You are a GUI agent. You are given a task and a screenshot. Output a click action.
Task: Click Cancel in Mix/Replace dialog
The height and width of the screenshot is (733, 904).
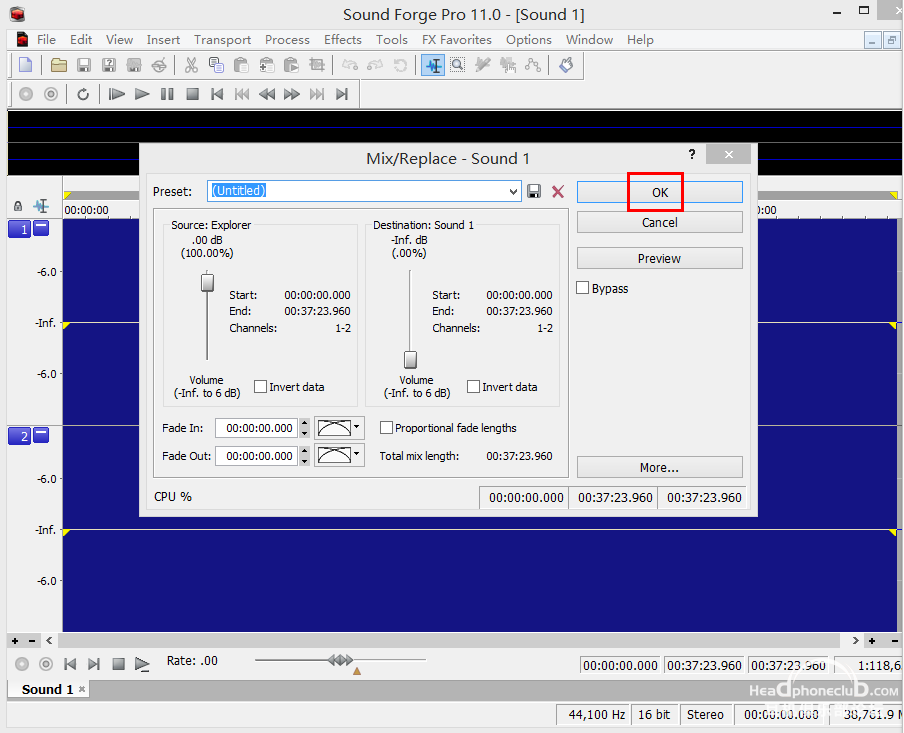click(x=660, y=222)
